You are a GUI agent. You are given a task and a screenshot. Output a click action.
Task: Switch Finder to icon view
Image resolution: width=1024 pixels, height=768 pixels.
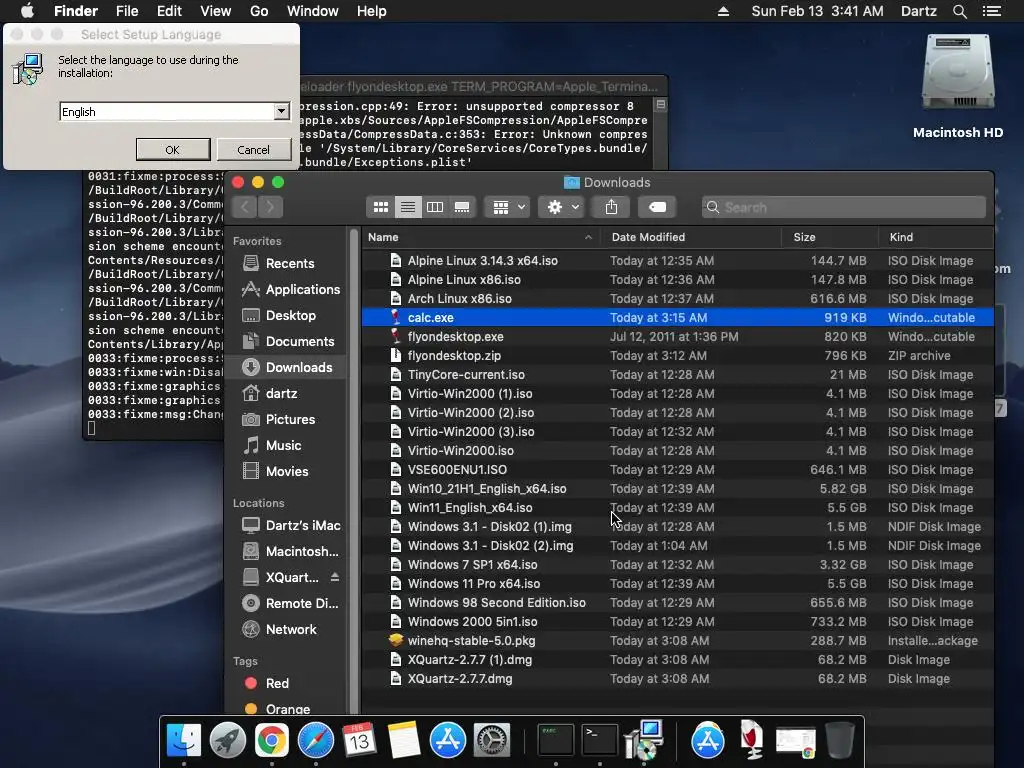[381, 207]
